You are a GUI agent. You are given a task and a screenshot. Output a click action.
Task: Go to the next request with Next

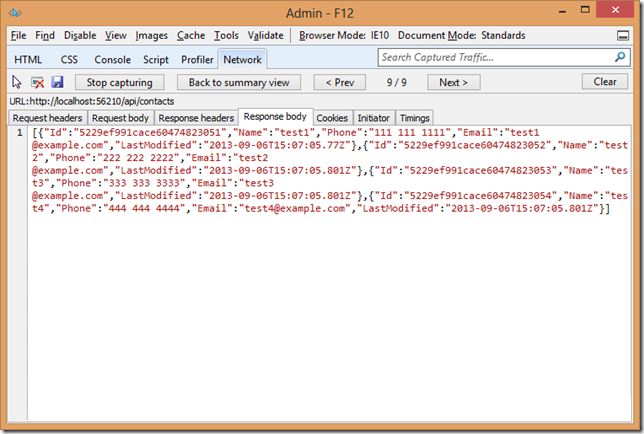(453, 82)
